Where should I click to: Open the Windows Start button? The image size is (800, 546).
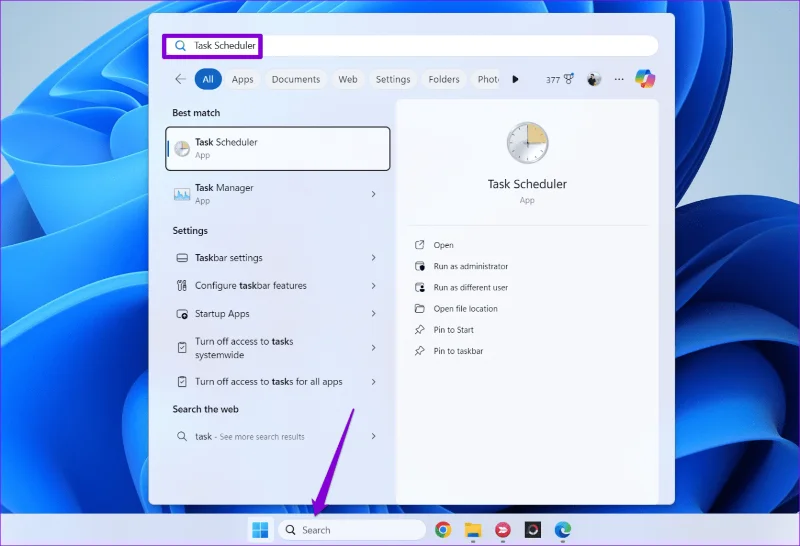(260, 530)
